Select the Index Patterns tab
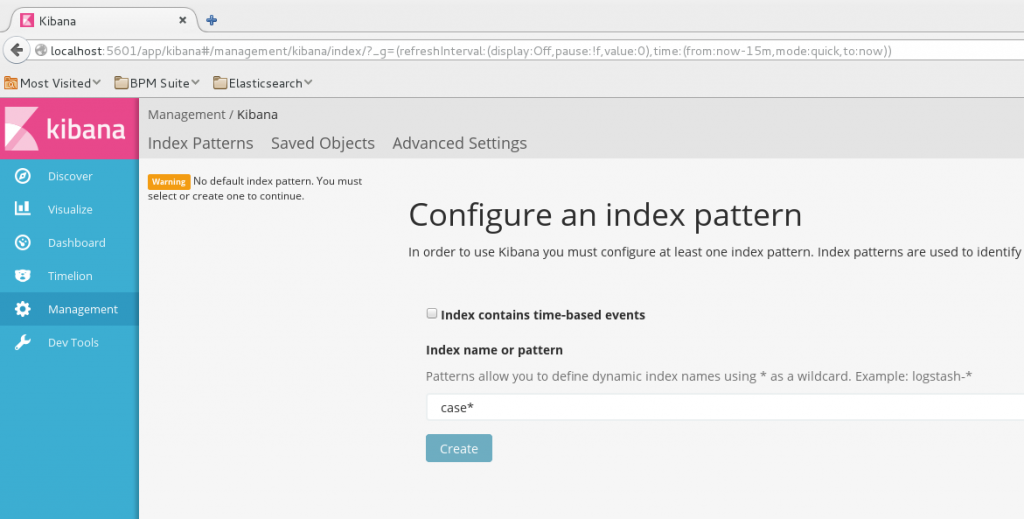 [x=200, y=143]
